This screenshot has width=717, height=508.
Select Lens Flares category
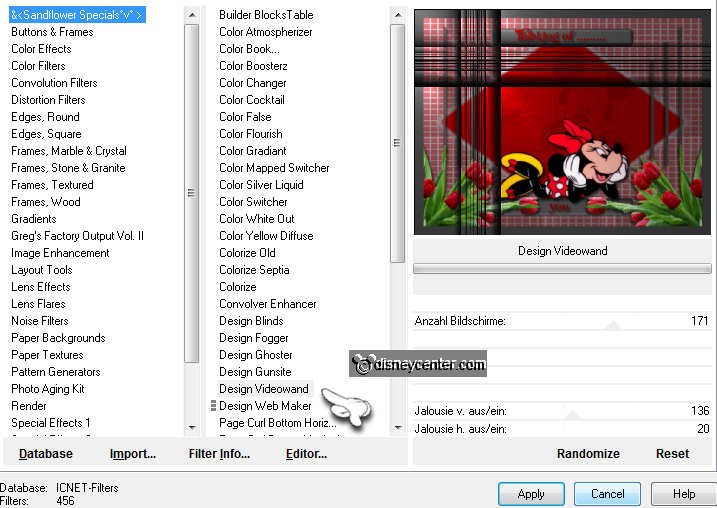click(38, 304)
